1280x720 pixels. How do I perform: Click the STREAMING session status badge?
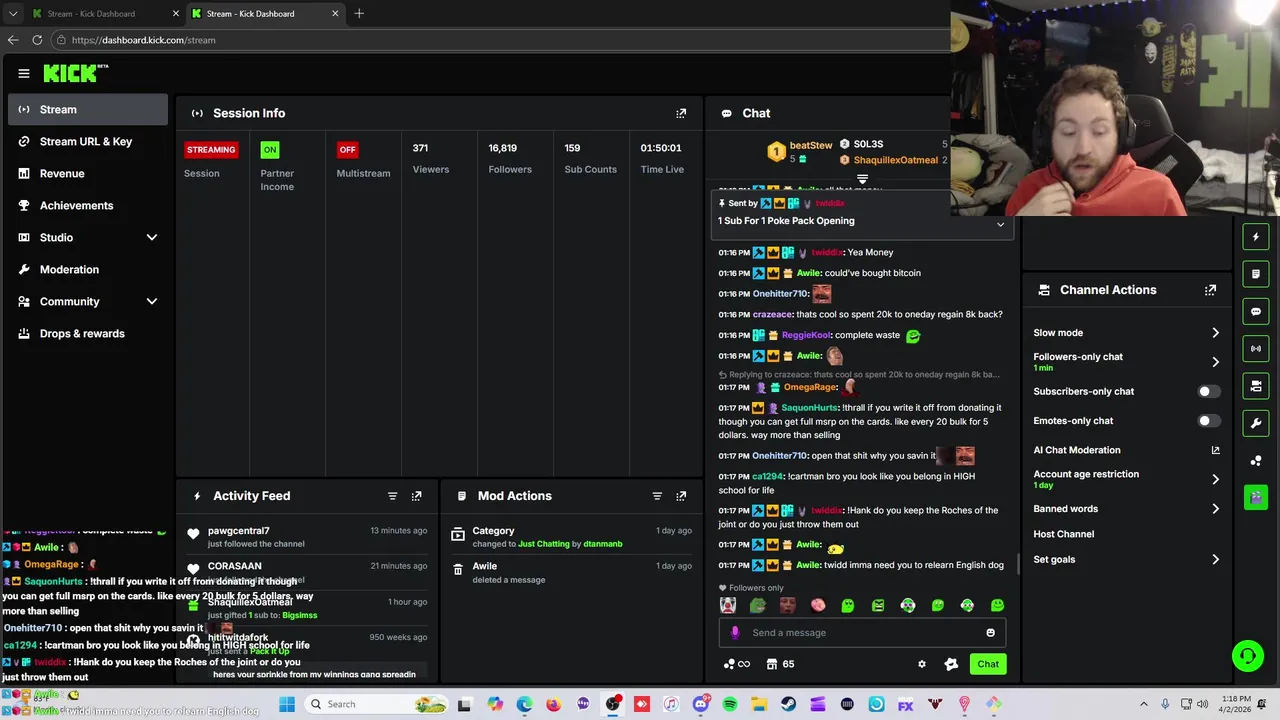pyautogui.click(x=211, y=150)
